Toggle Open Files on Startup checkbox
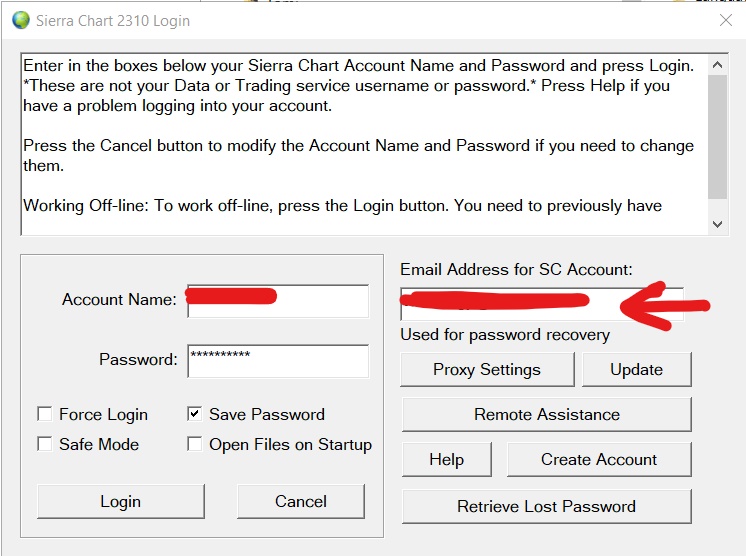Image resolution: width=746 pixels, height=556 pixels. point(195,444)
